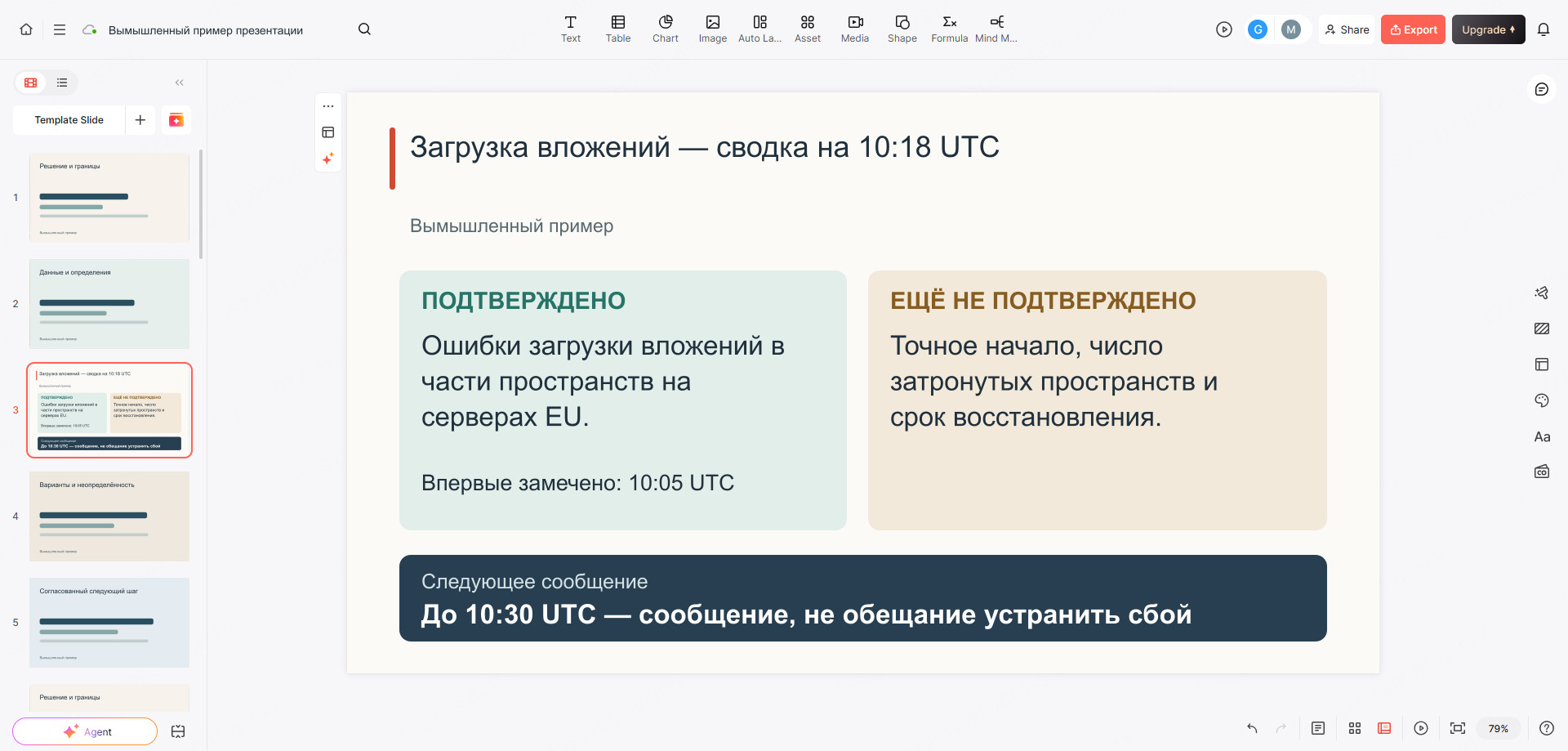Click the Upgrade button
1568x751 pixels.
[x=1488, y=29]
